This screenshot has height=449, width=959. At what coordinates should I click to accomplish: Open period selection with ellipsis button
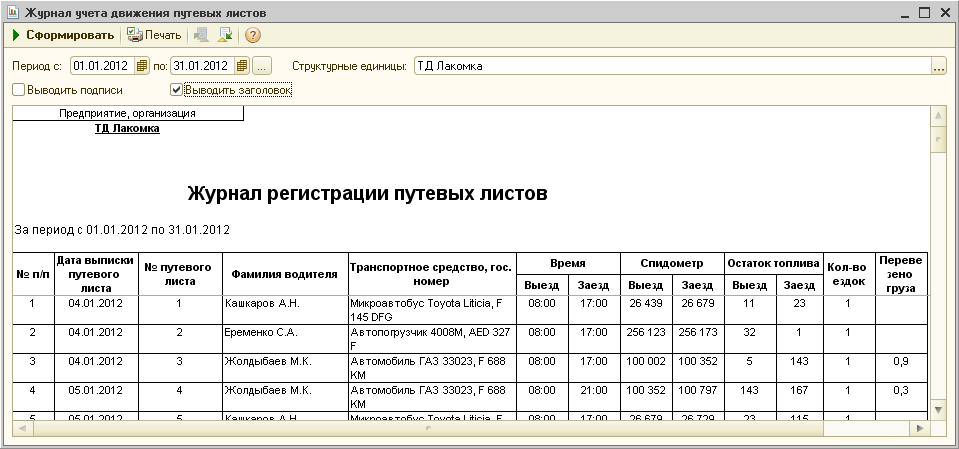tap(262, 66)
